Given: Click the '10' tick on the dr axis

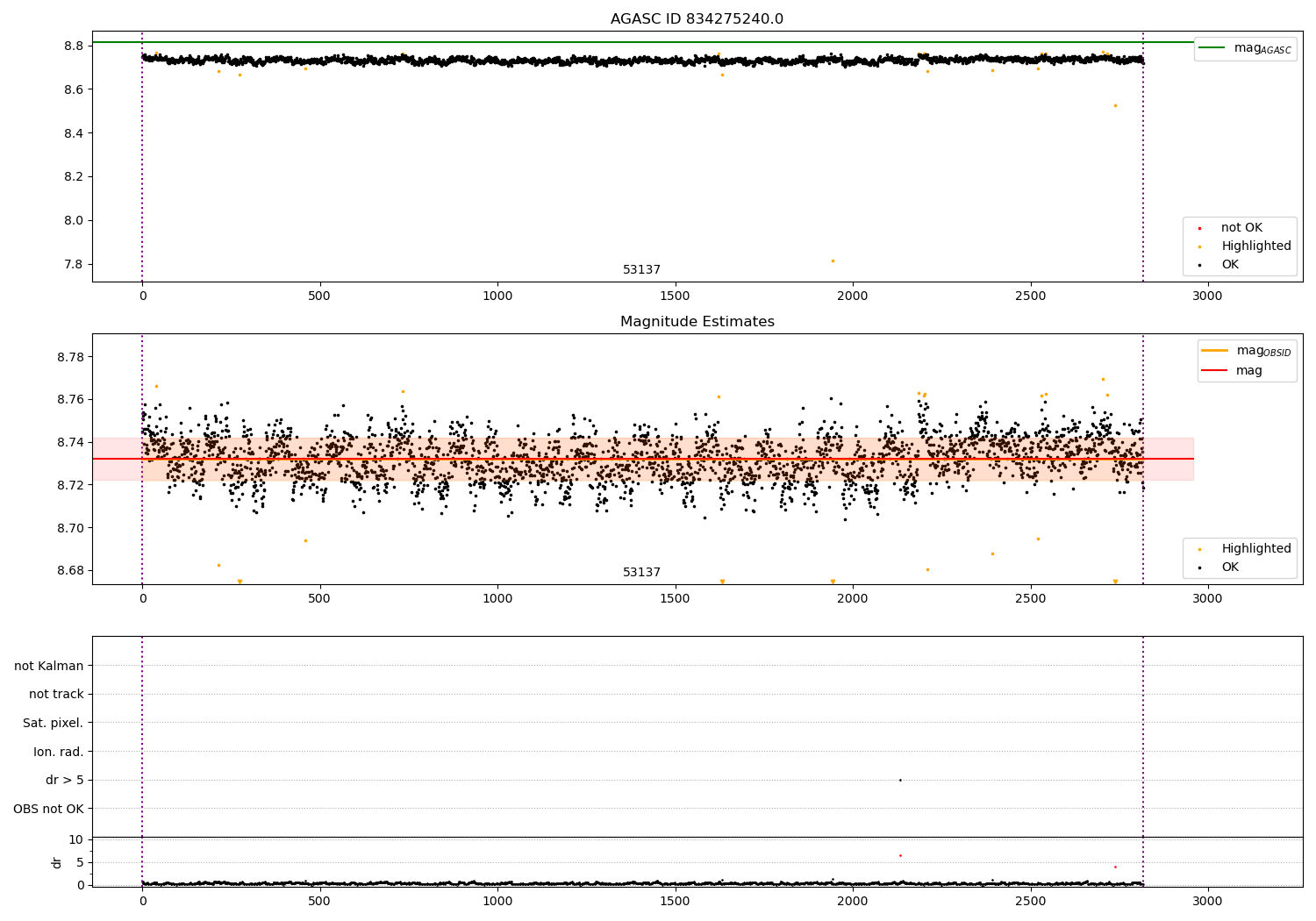Looking at the screenshot, I should click(76, 839).
